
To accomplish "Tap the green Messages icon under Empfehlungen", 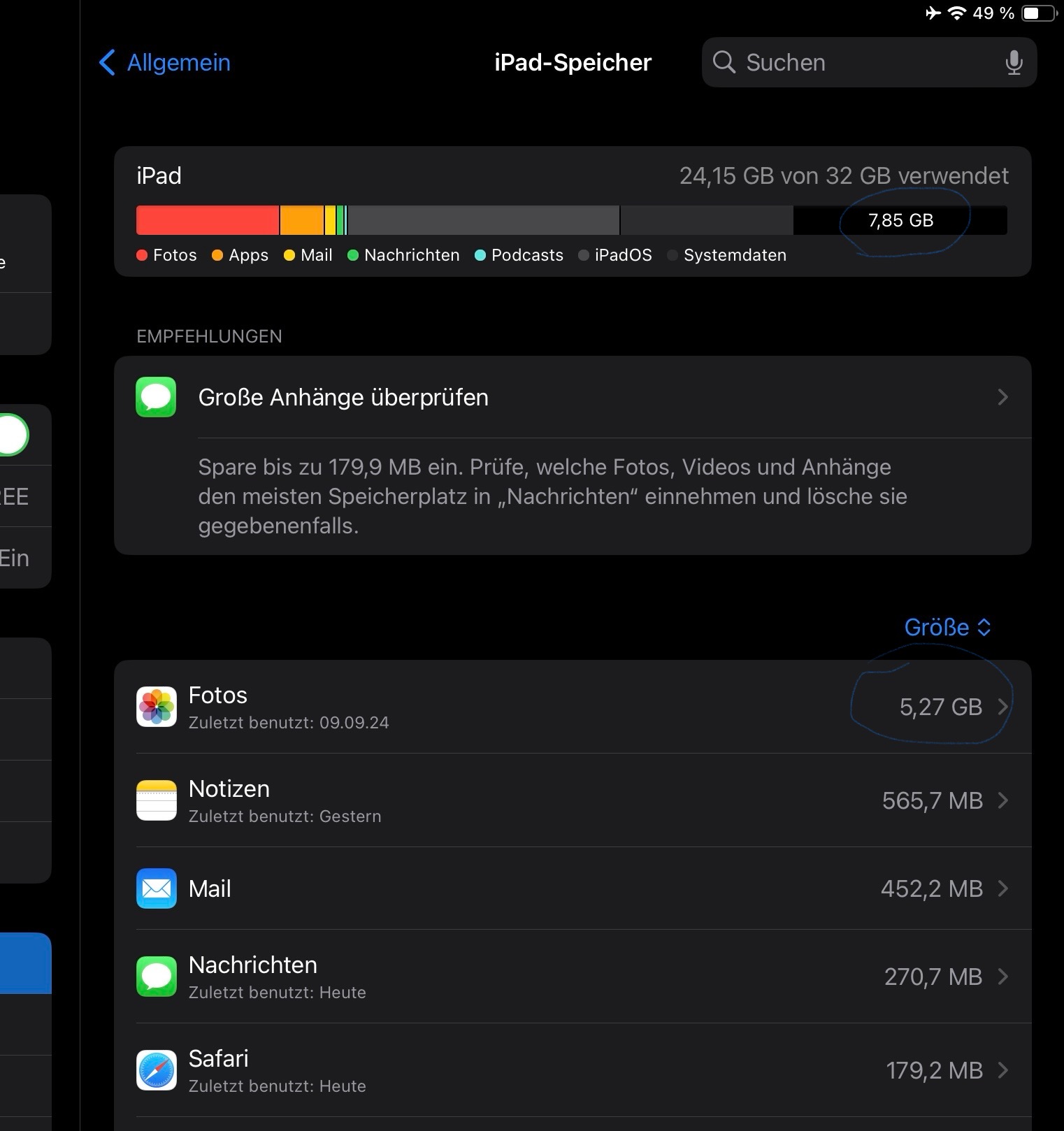I will click(x=156, y=397).
